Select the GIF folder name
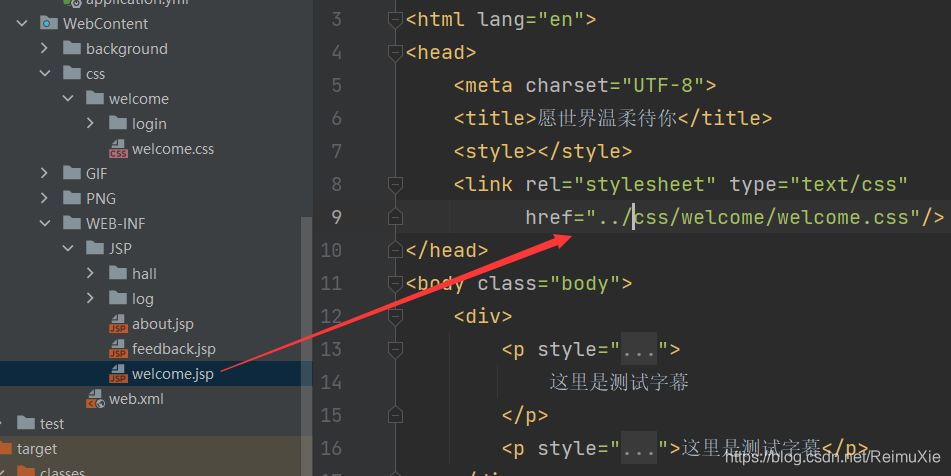The image size is (951, 476). (x=96, y=173)
